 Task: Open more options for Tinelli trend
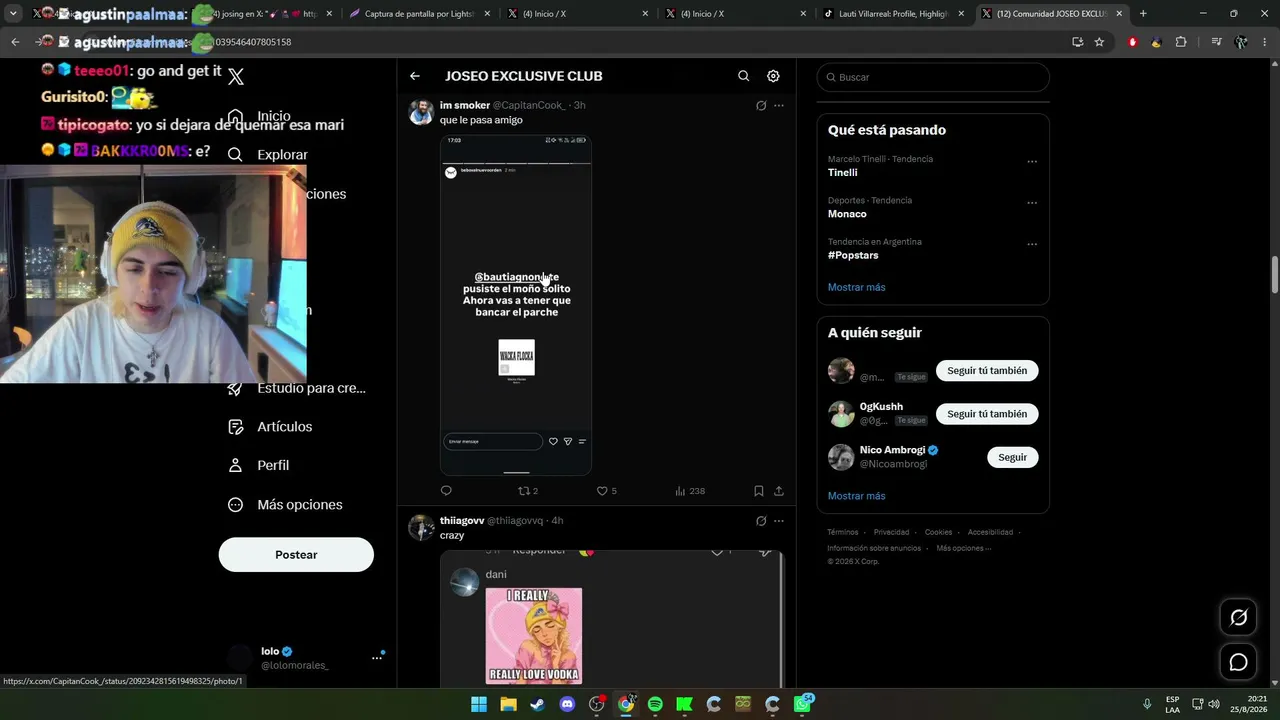tap(1032, 162)
